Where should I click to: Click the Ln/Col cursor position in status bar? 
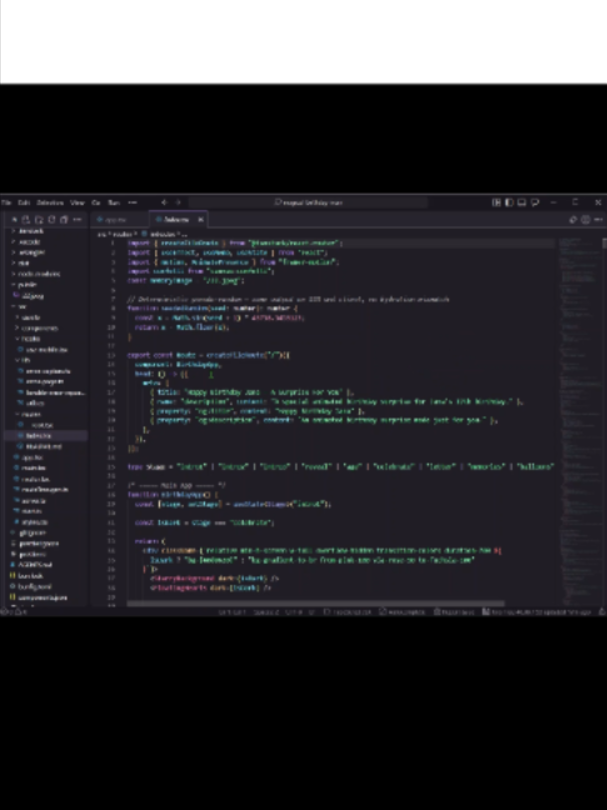click(x=231, y=612)
